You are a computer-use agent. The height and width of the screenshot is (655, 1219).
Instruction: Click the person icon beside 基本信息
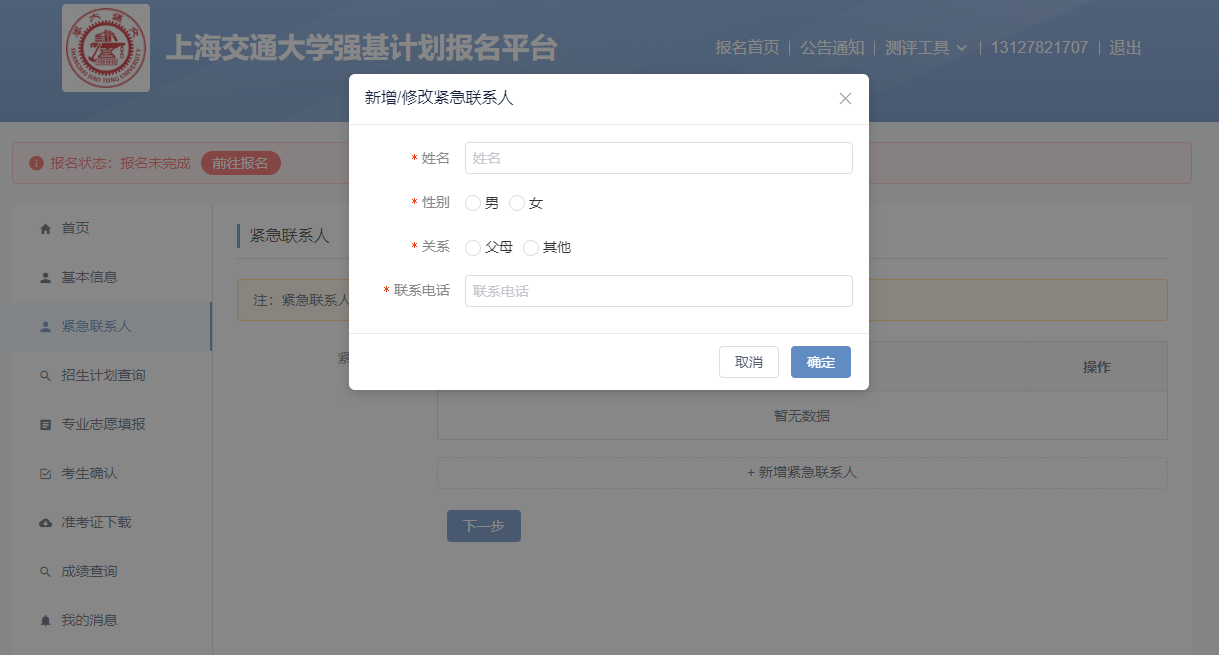click(45, 278)
